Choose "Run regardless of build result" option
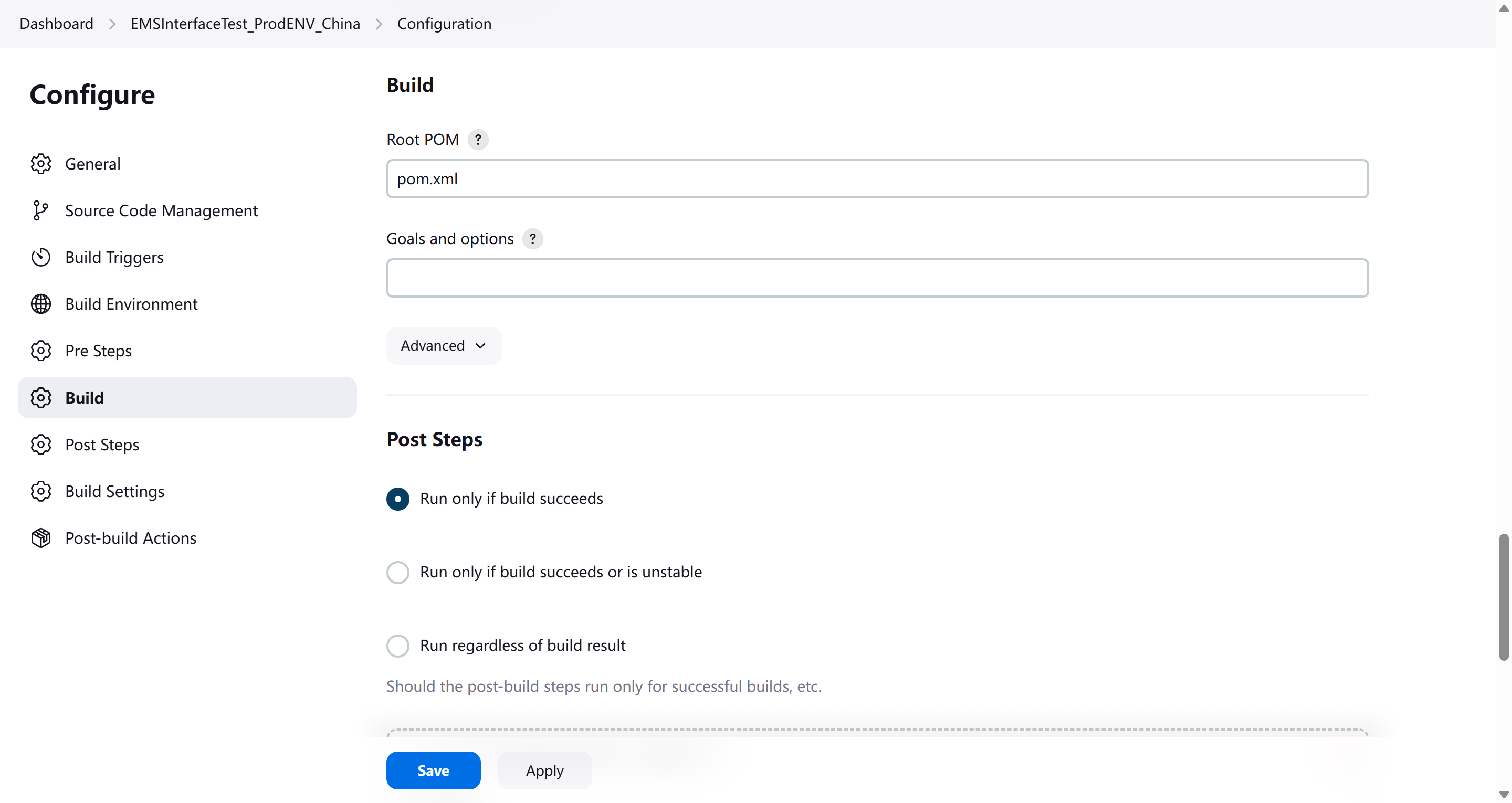 tap(397, 646)
